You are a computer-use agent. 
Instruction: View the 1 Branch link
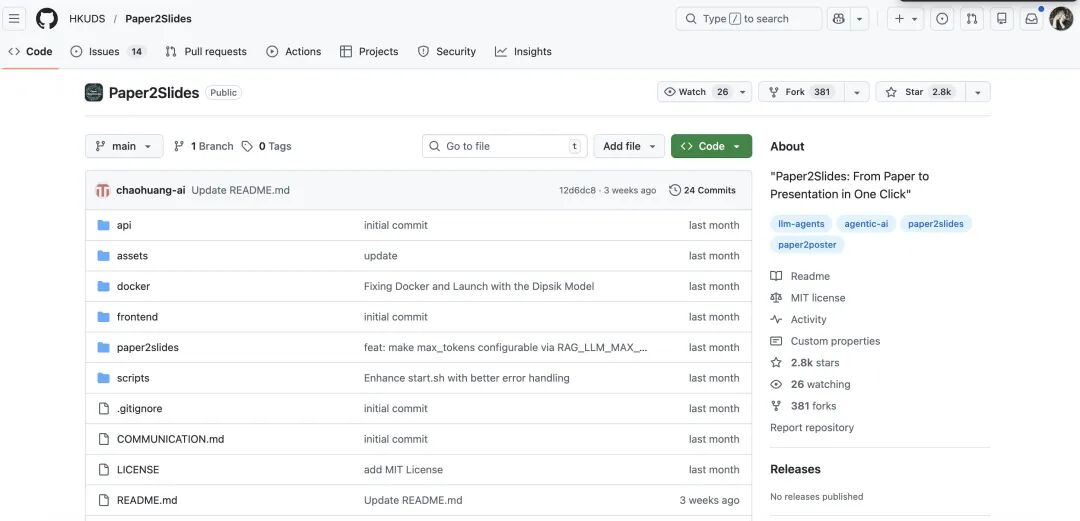(204, 146)
